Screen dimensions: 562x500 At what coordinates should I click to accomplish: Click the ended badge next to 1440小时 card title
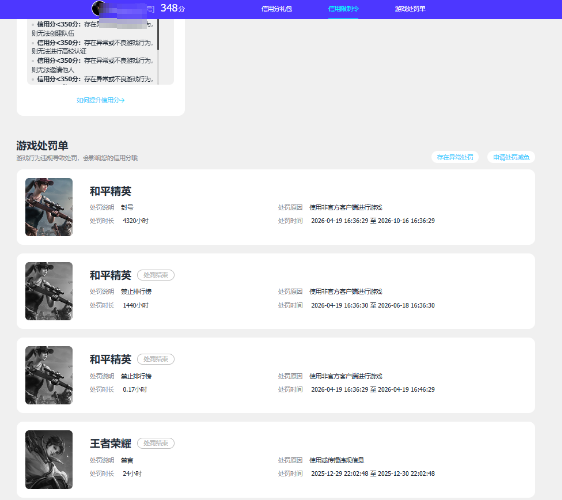pos(156,275)
